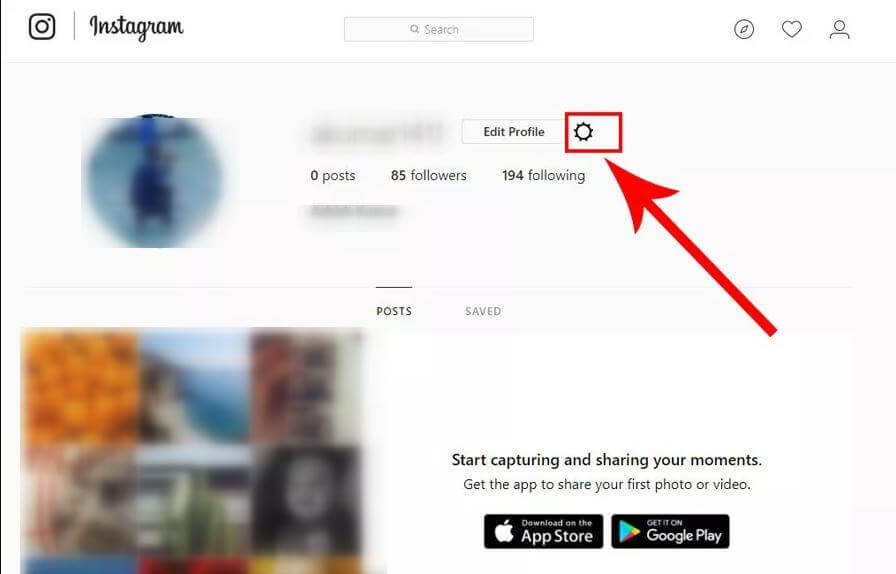Open the settings gear icon beside Edit Profile
Viewport: 896px width, 574px height.
583,132
